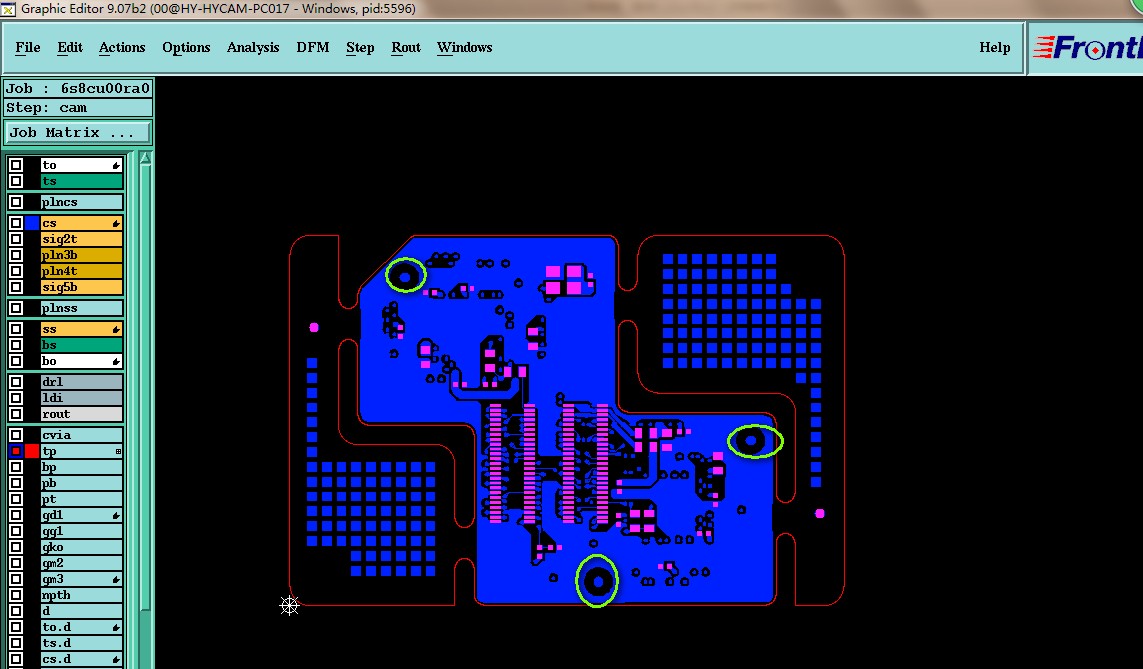The height and width of the screenshot is (669, 1143).
Task: Open the Windows menu
Action: 464,47
